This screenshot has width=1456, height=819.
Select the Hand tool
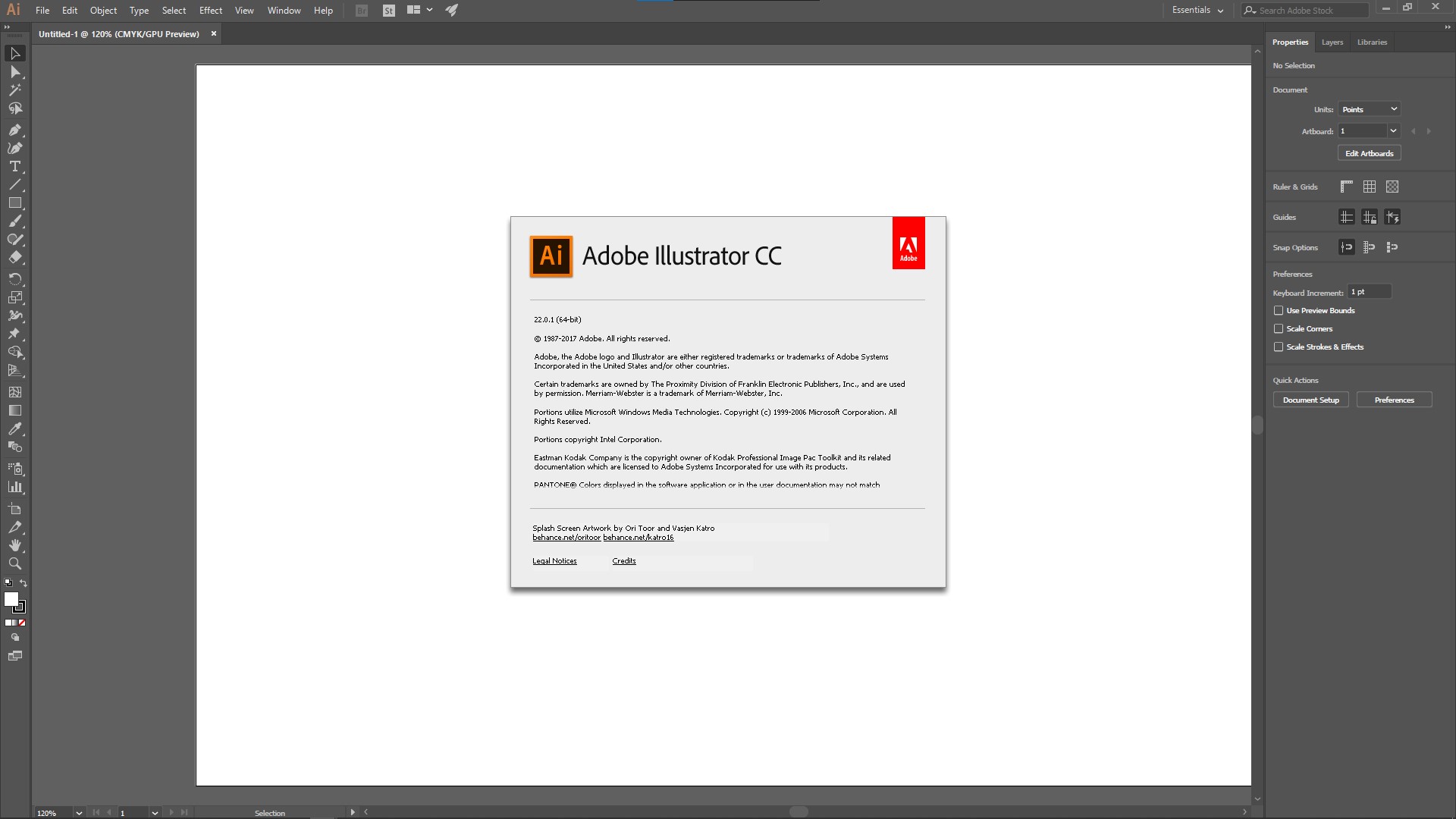(x=14, y=545)
